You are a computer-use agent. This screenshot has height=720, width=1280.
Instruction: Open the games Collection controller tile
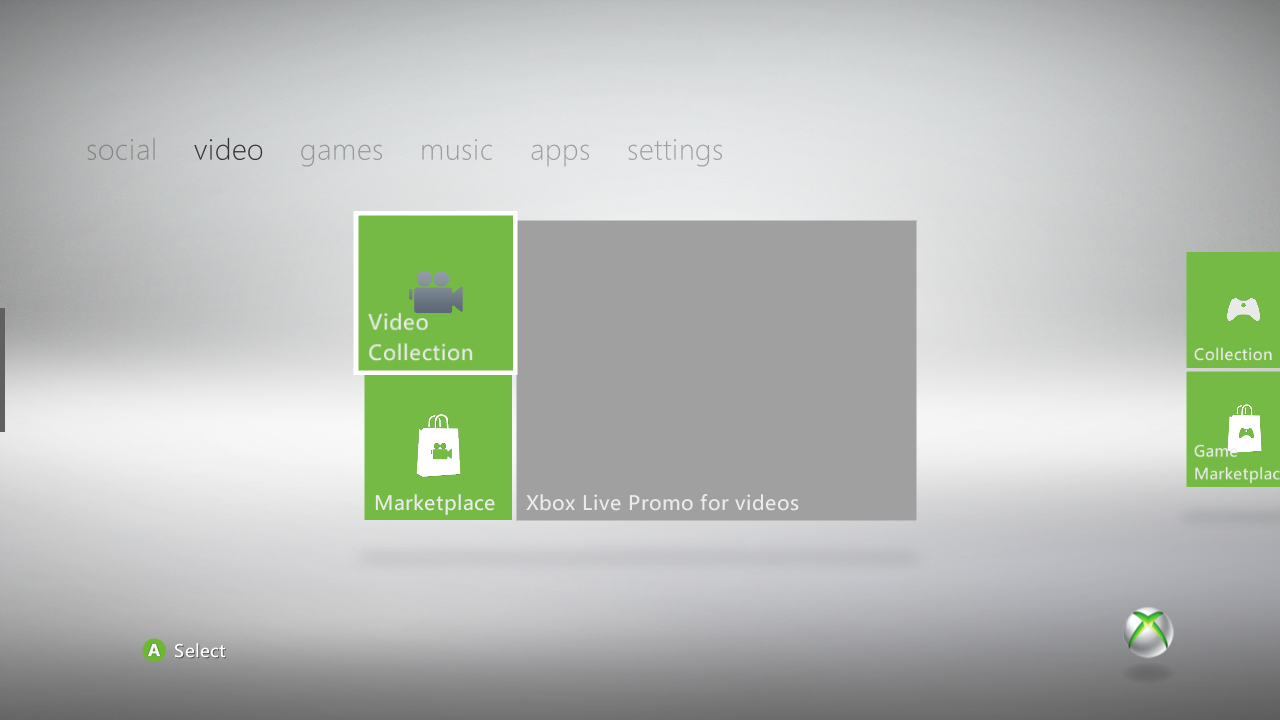1233,310
